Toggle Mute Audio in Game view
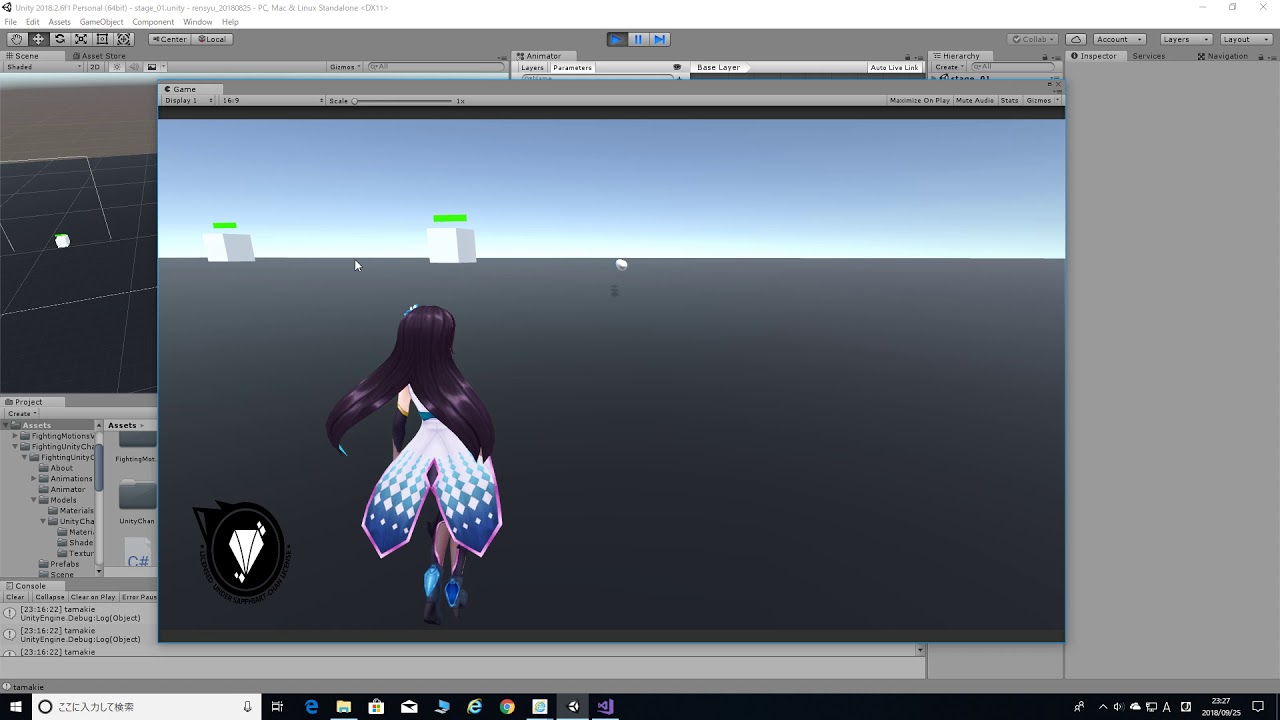Viewport: 1280px width, 720px height. [x=975, y=100]
